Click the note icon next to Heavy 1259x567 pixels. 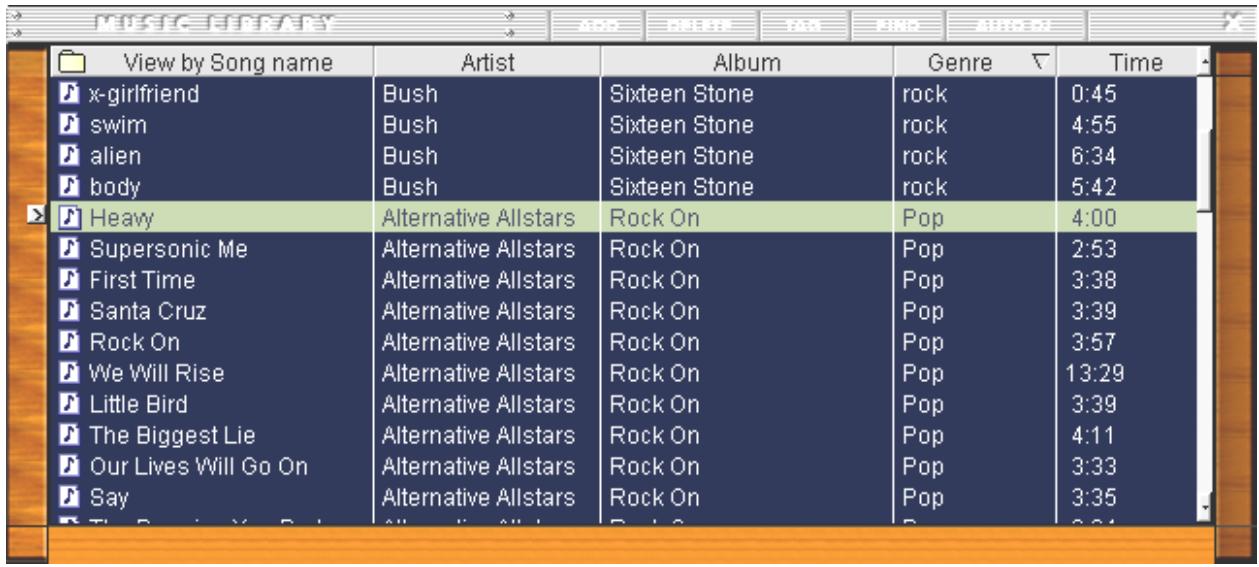[69, 216]
